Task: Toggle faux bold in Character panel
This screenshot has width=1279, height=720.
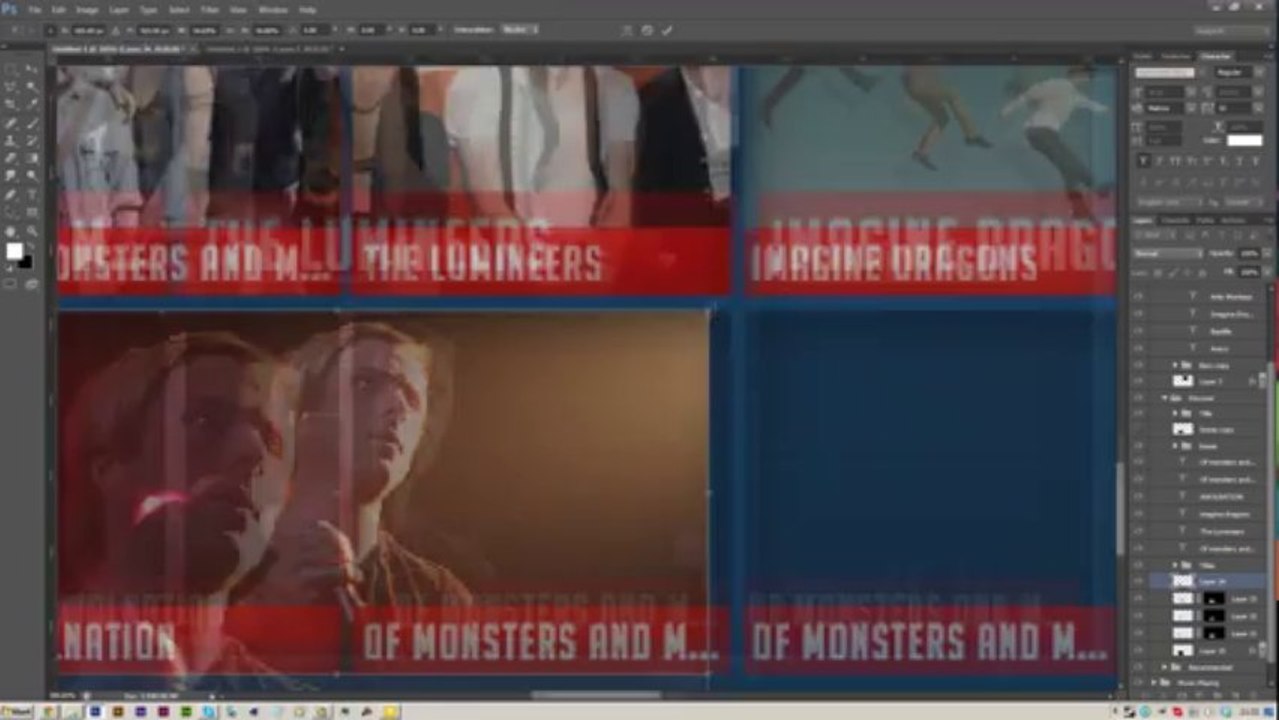Action: click(1144, 160)
